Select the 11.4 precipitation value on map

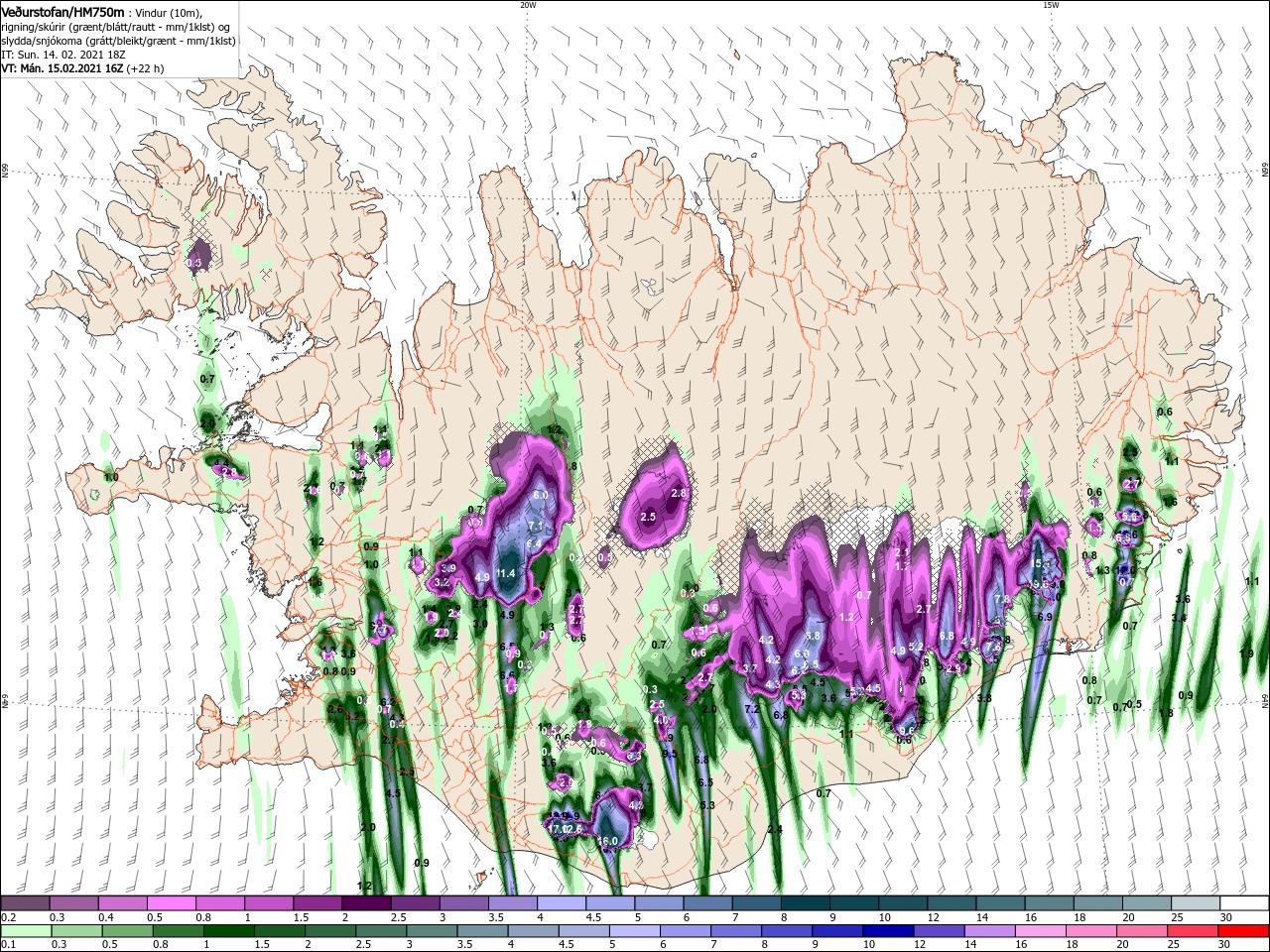click(507, 574)
